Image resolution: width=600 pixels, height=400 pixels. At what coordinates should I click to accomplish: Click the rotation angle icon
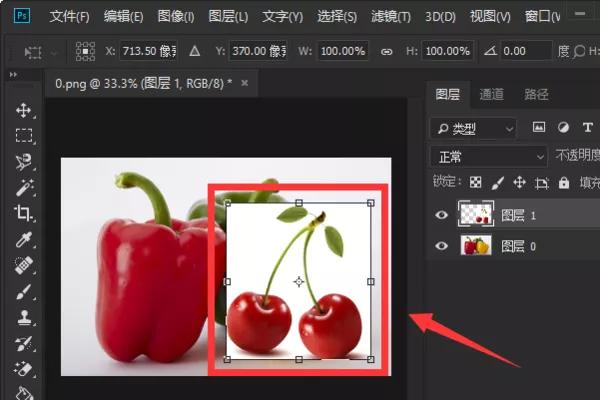pyautogui.click(x=490, y=51)
